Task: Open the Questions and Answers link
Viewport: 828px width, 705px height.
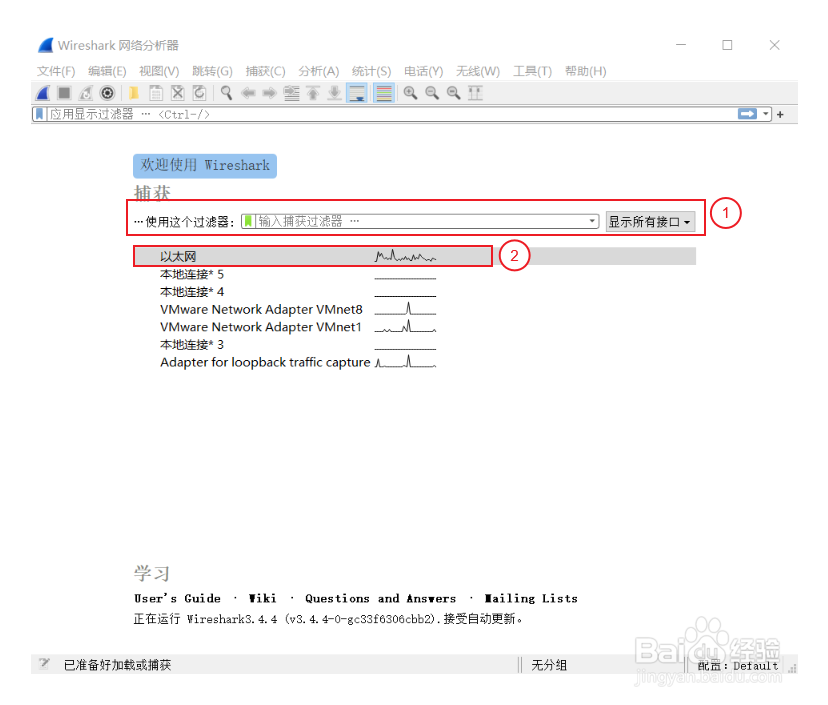Action: click(x=380, y=598)
